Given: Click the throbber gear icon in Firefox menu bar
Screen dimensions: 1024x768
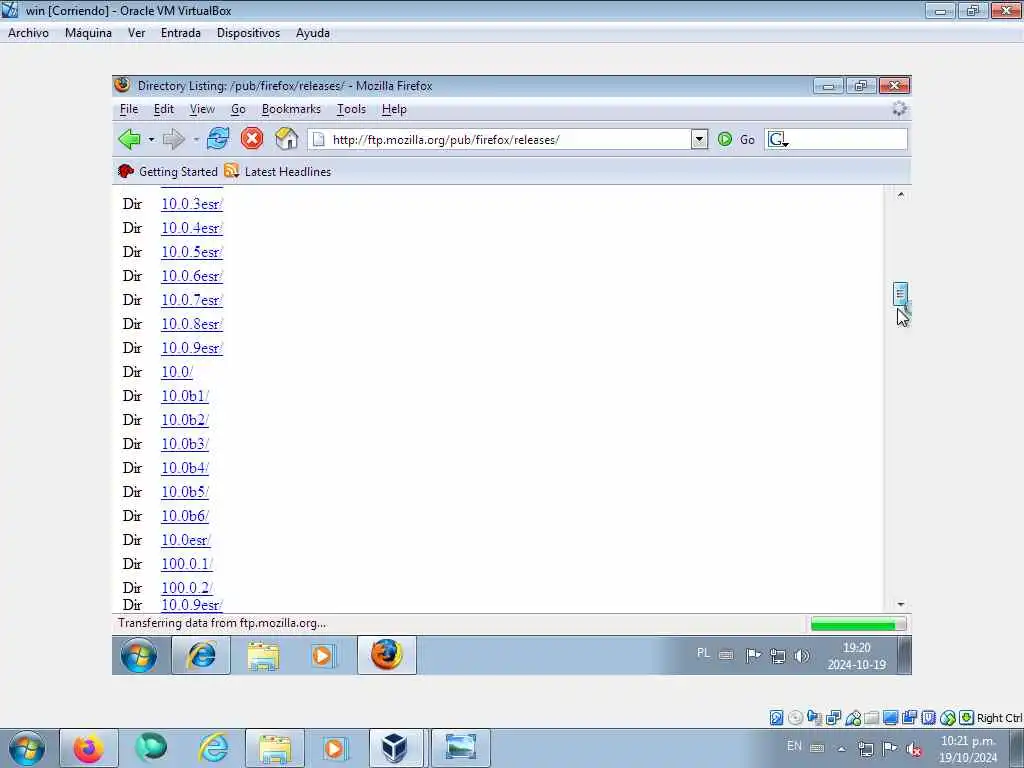Looking at the screenshot, I should tap(899, 109).
